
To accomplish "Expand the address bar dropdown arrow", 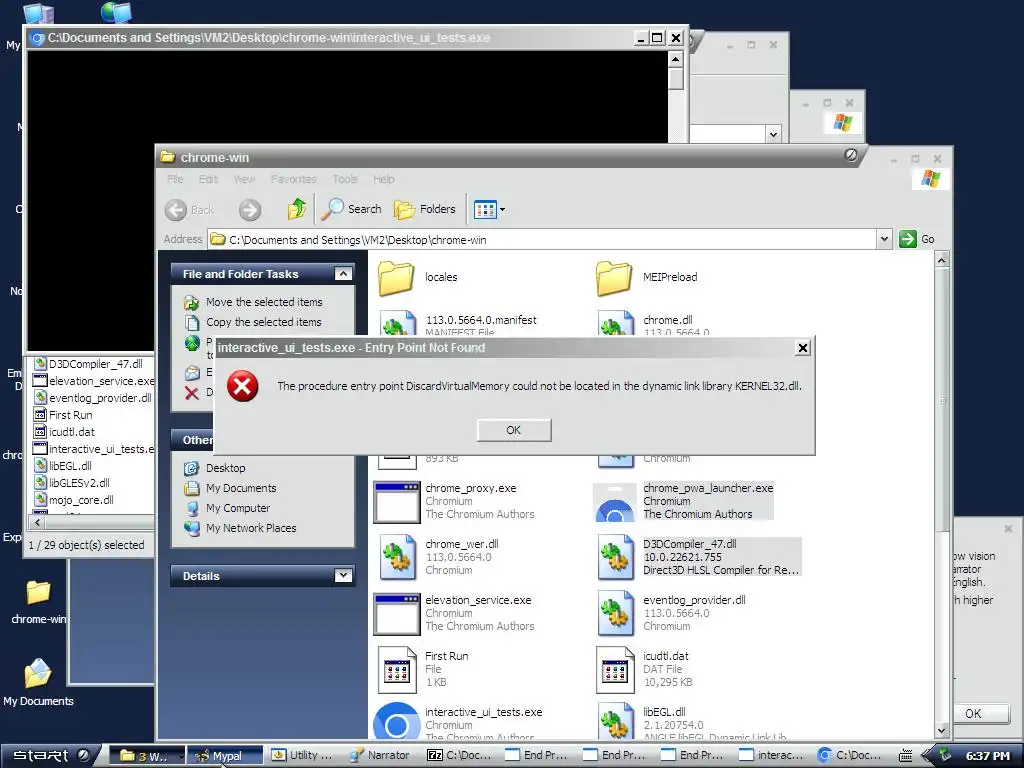I will (x=884, y=240).
